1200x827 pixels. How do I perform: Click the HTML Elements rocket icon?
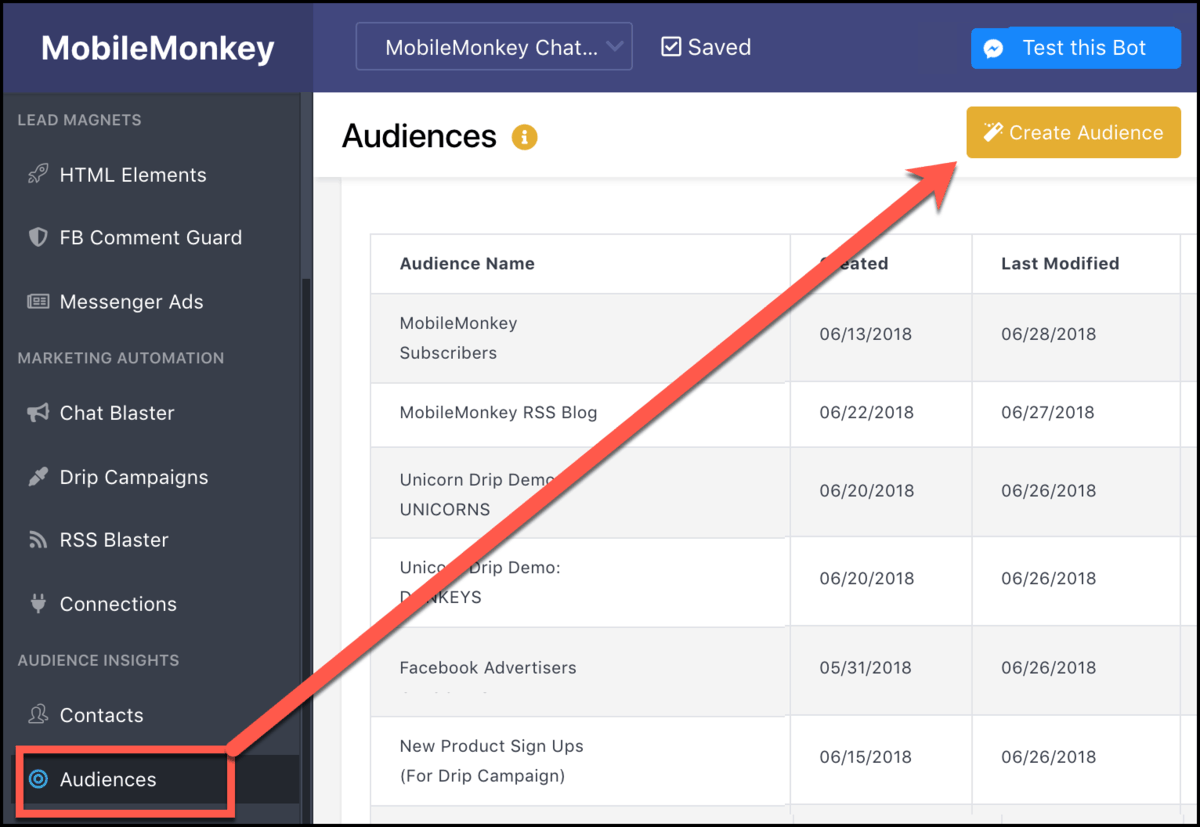[38, 175]
